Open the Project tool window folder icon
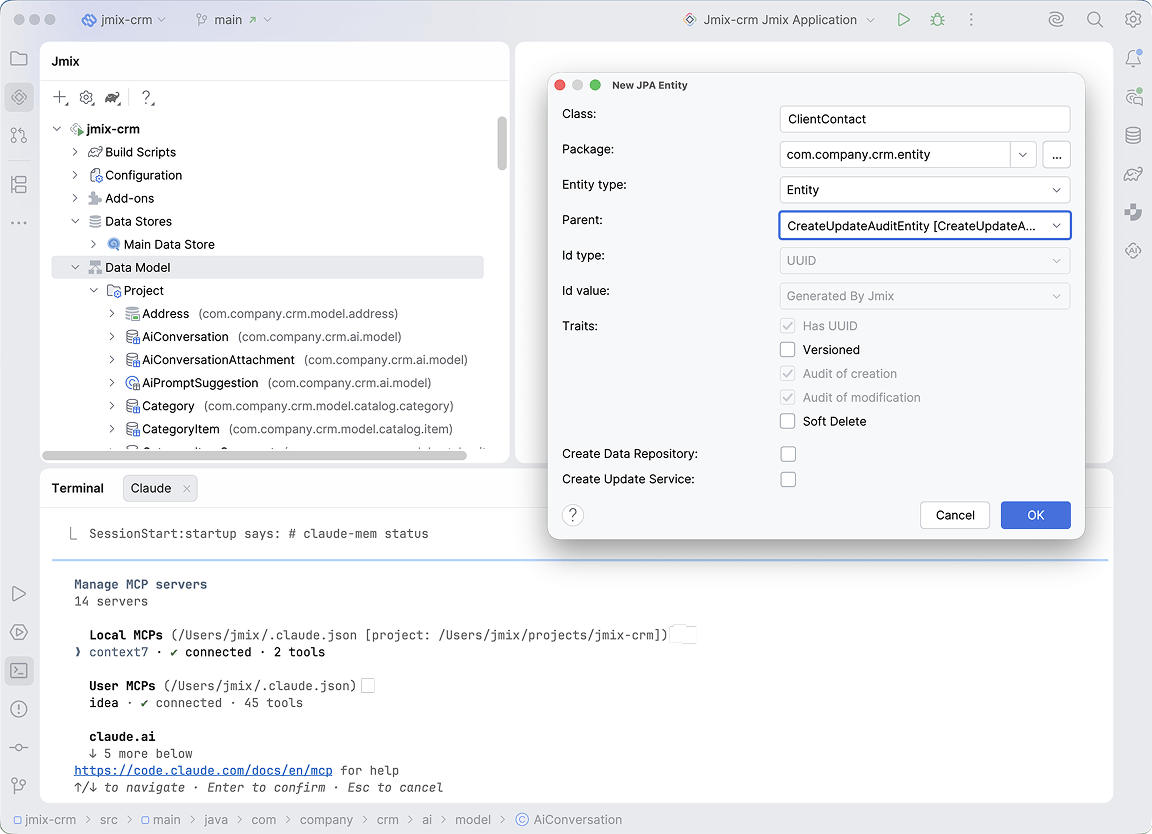This screenshot has height=834, width=1152. [19, 59]
